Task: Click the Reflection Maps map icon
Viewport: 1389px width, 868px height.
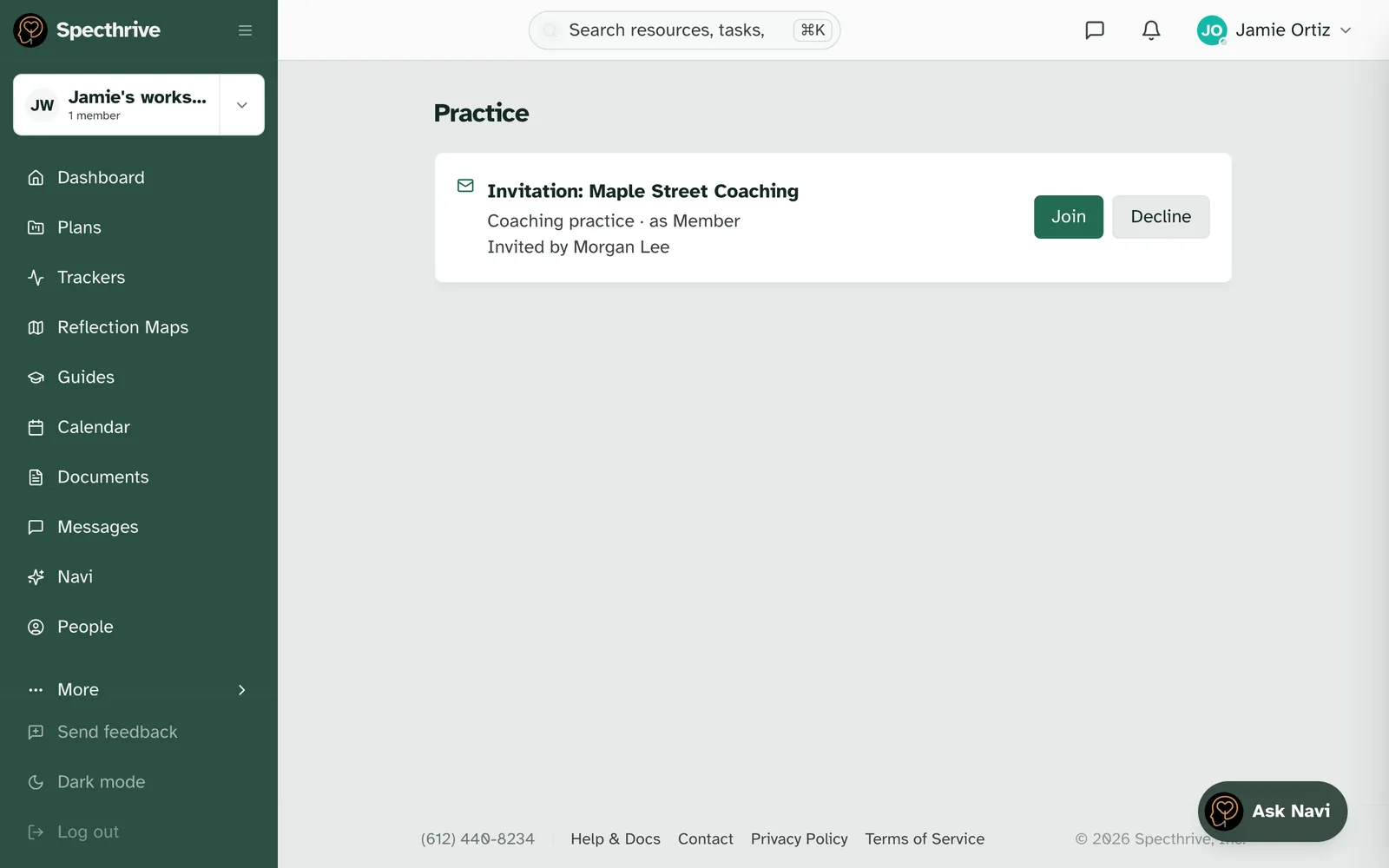Action: pos(36,327)
